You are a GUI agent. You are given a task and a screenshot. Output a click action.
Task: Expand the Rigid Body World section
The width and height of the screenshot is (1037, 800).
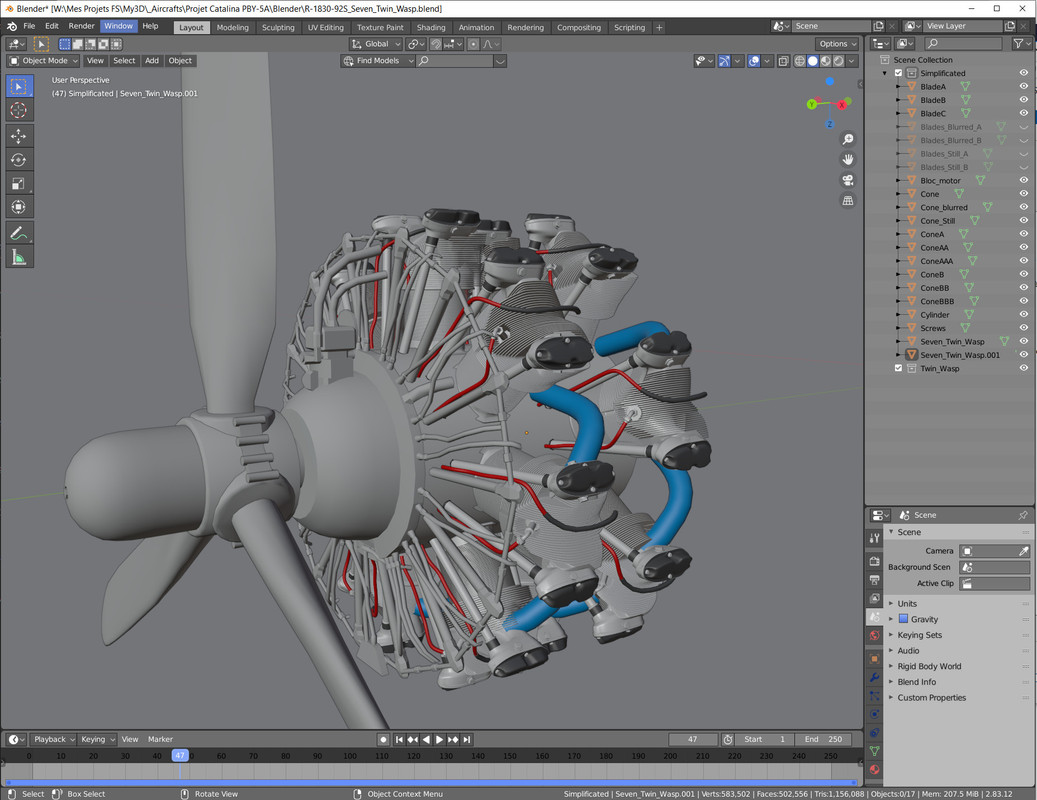click(928, 666)
